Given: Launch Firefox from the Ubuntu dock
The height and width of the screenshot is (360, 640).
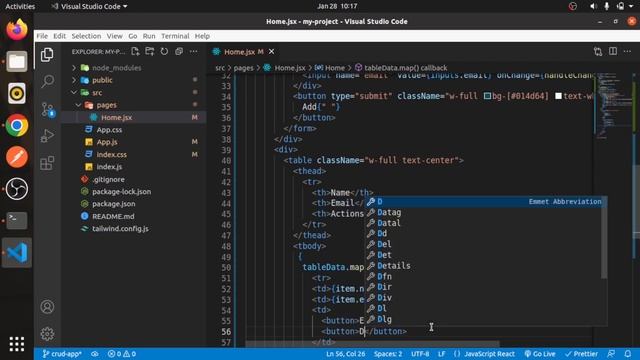Looking at the screenshot, I should coord(17,30).
